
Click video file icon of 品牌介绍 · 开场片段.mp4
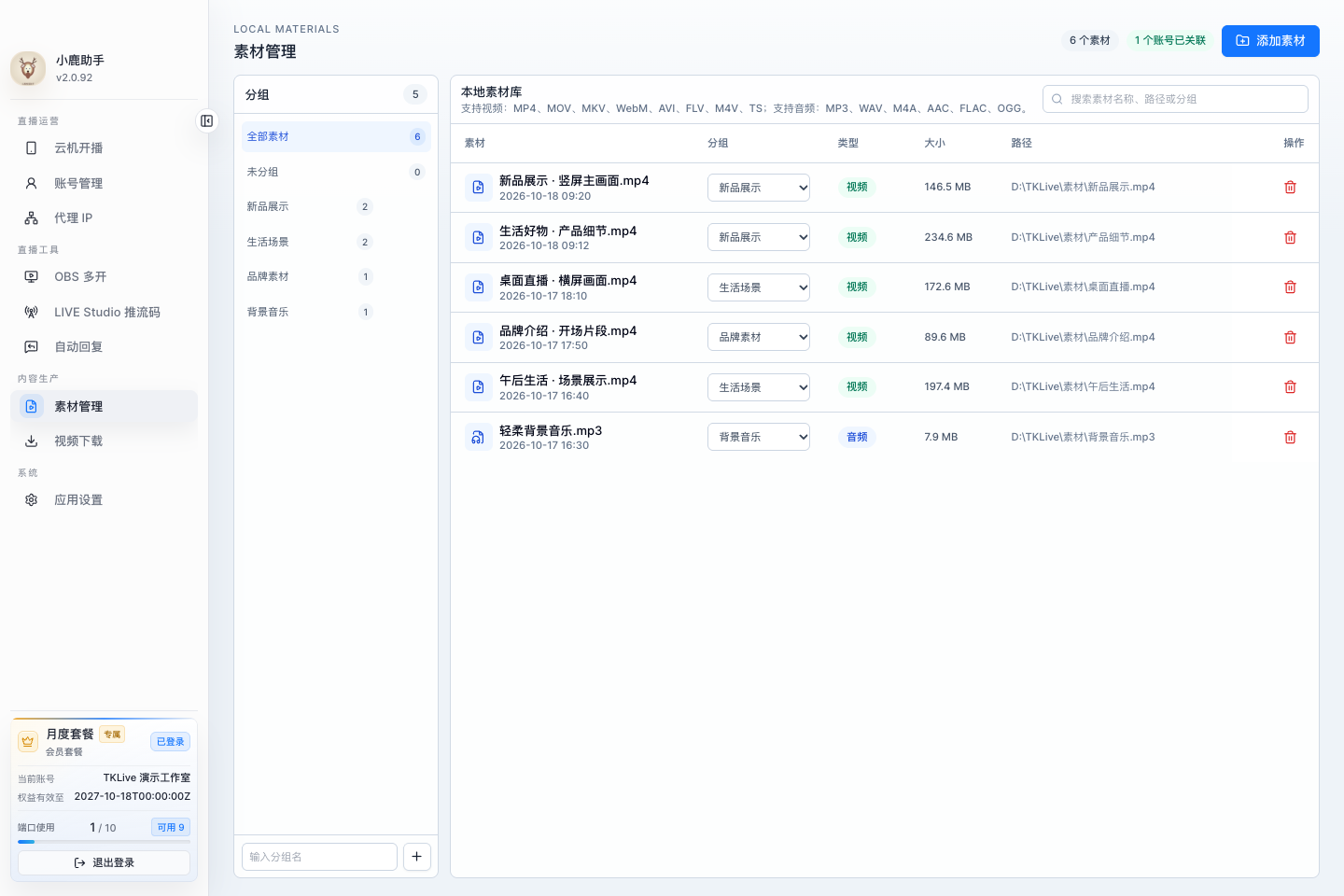pos(478,338)
